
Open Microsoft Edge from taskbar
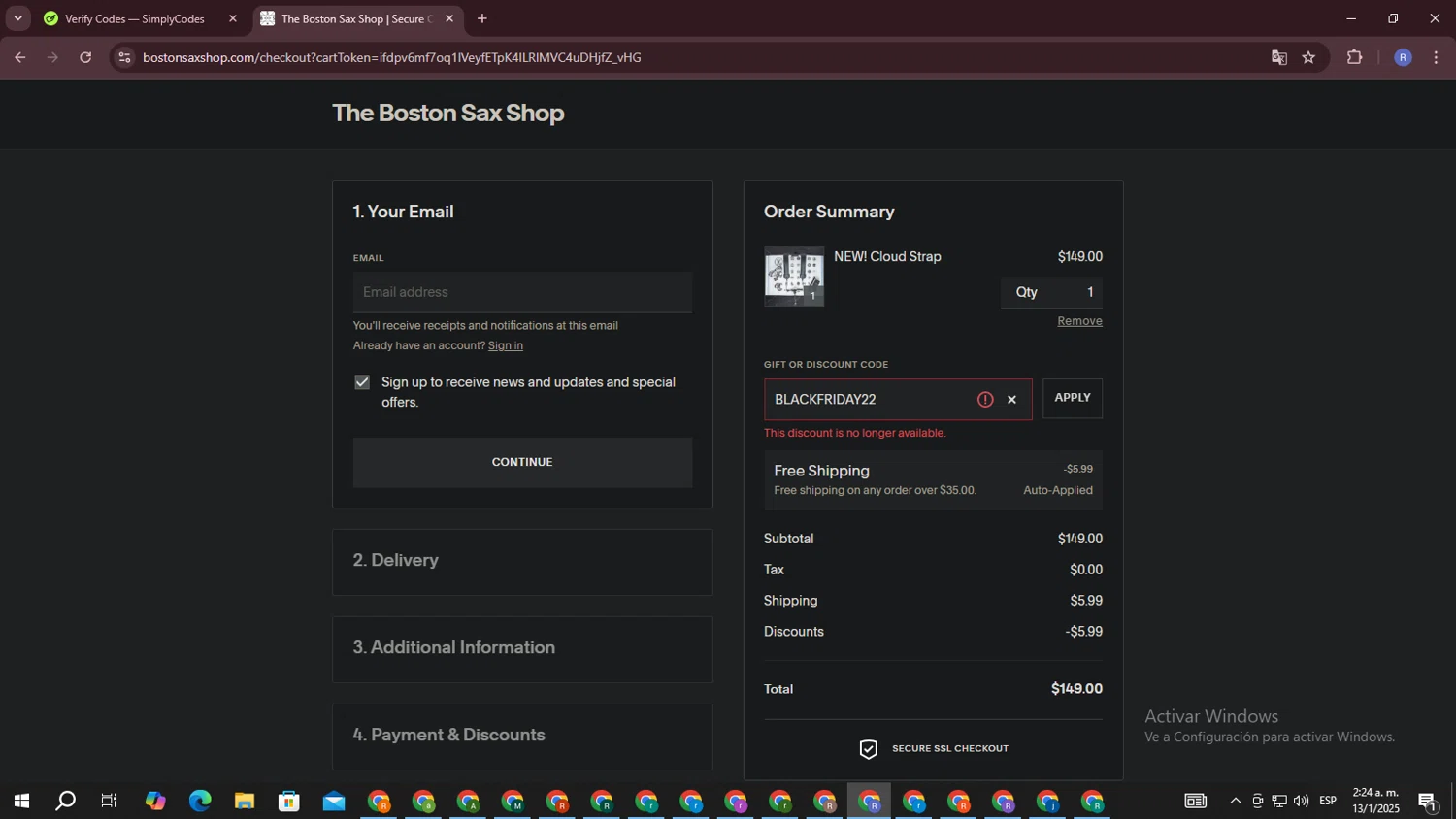200,802
